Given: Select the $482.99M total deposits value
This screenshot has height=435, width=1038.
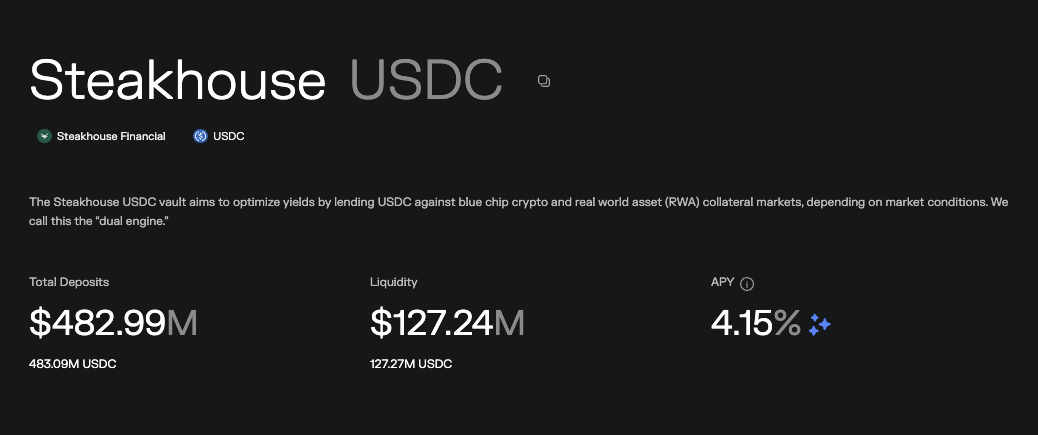Looking at the screenshot, I should [x=113, y=324].
